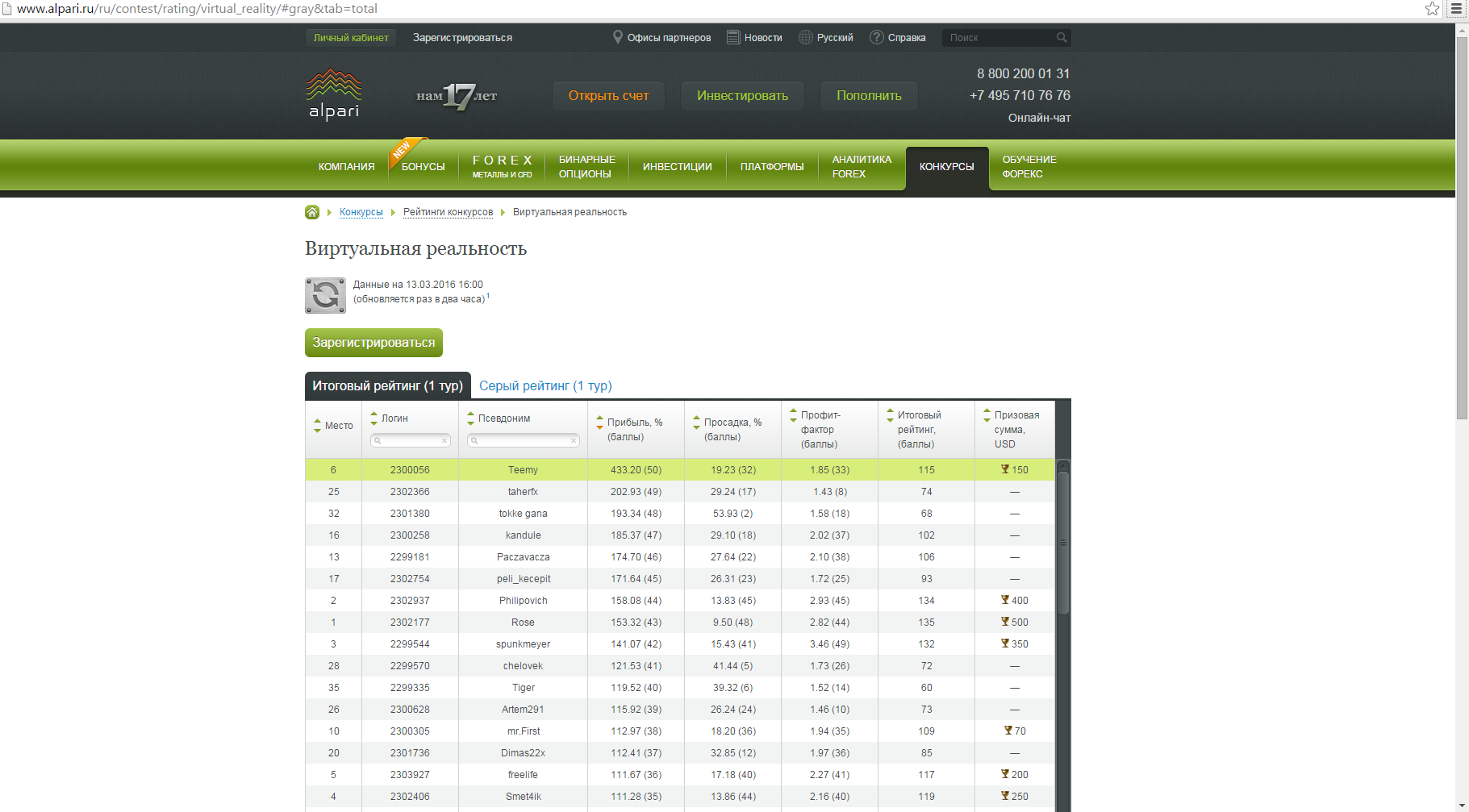Click the browser address bar URL
1469x812 pixels.
(x=197, y=9)
